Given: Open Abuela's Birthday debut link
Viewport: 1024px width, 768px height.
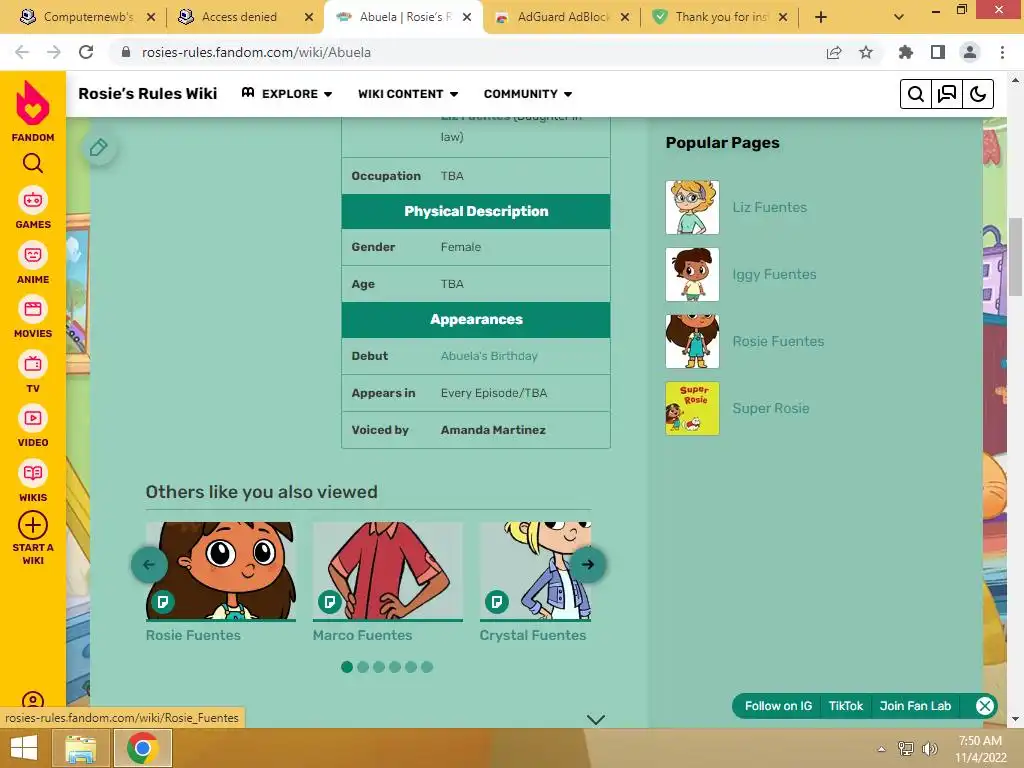Looking at the screenshot, I should coord(489,356).
